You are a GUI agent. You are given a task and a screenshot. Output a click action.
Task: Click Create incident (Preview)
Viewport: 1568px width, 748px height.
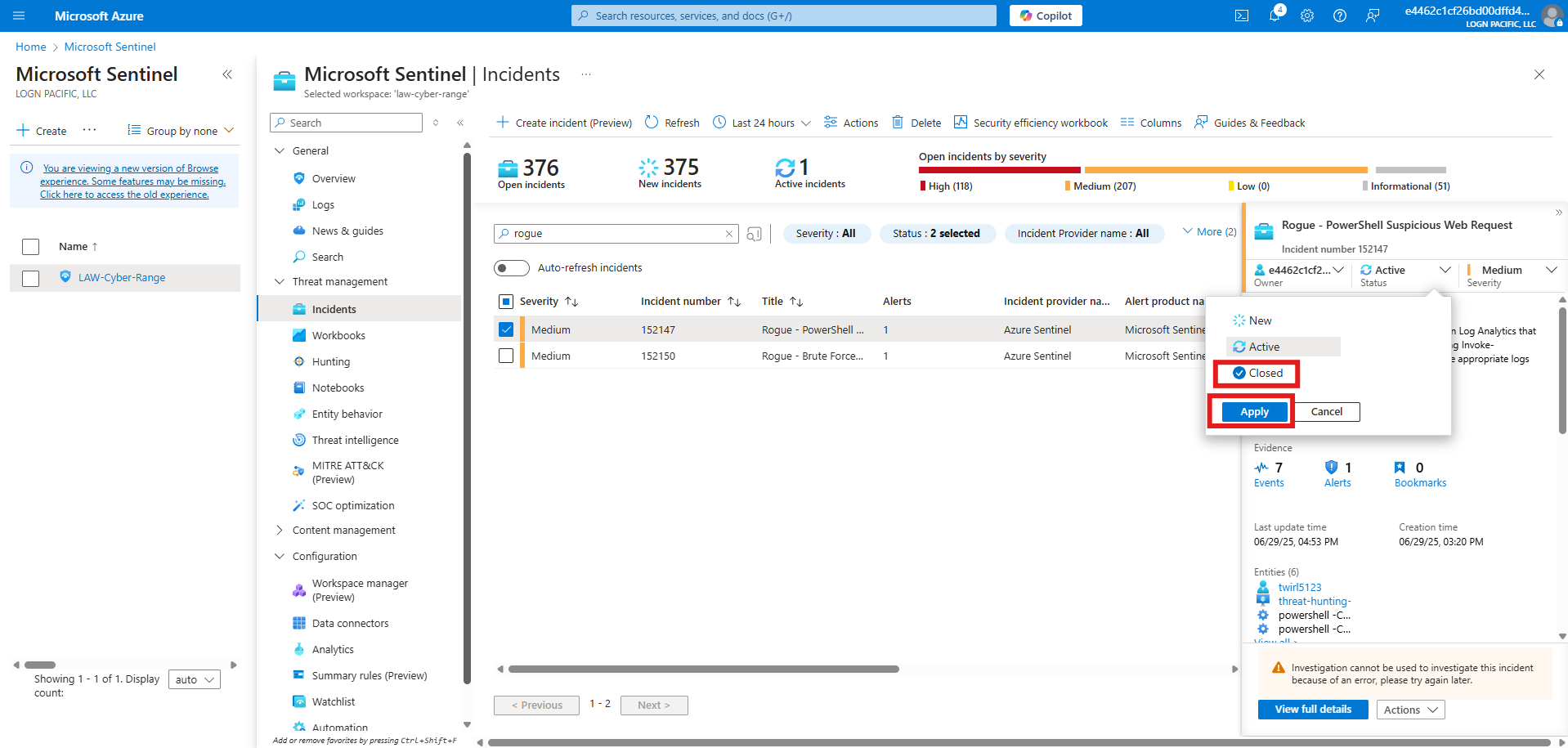564,123
